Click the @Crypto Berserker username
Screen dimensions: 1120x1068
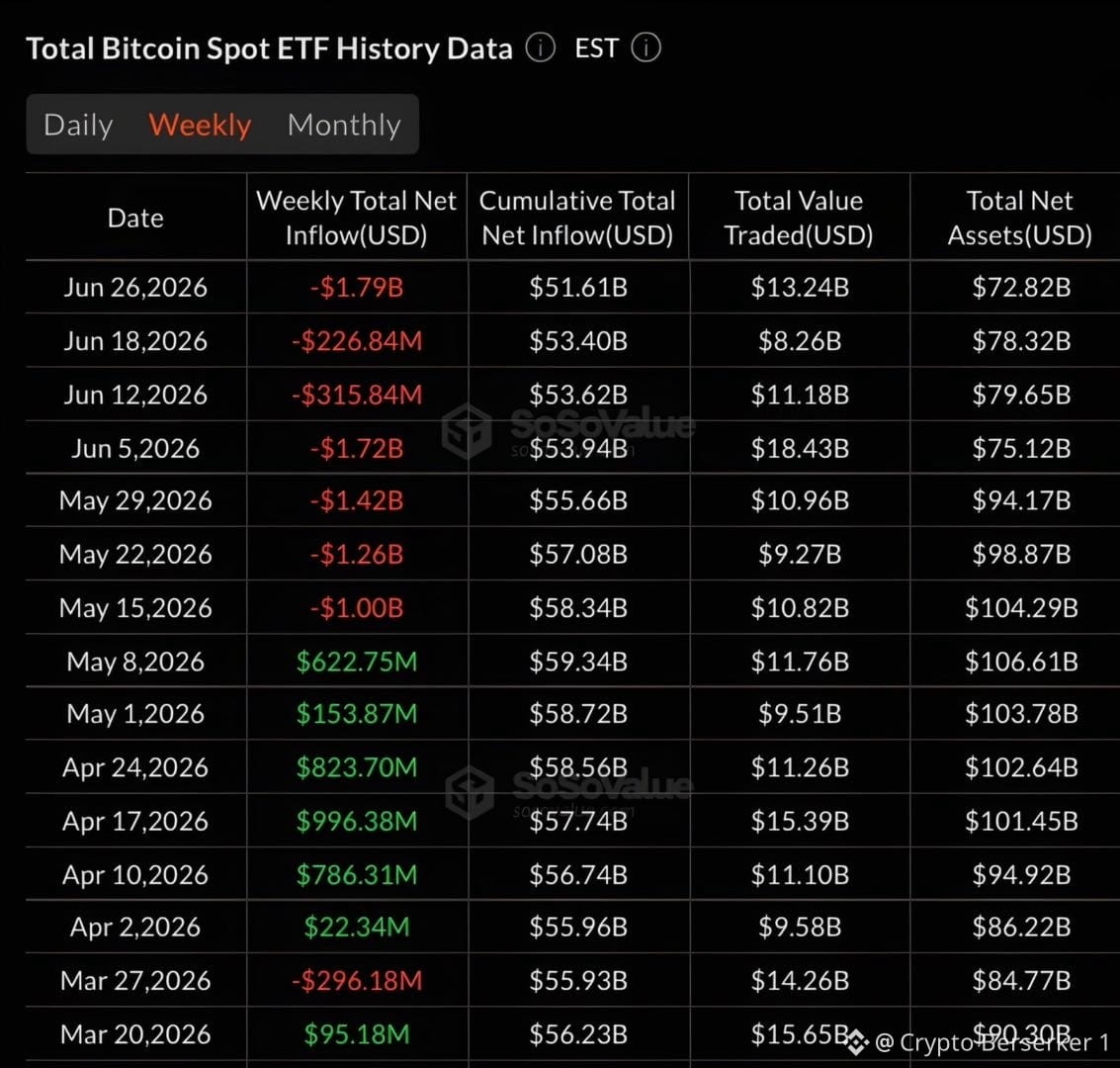pos(992,1043)
